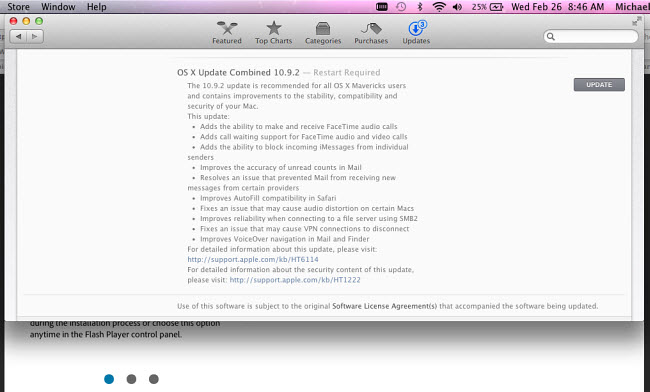Open the support.apple.com/kb/HT6114 link
650x392 pixels.
pos(253,259)
